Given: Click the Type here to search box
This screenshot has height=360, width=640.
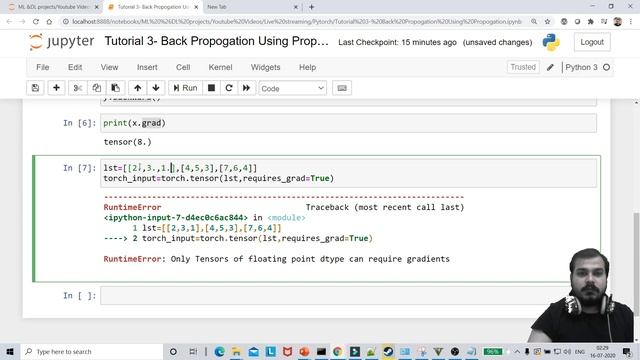Looking at the screenshot, I should [91, 351].
